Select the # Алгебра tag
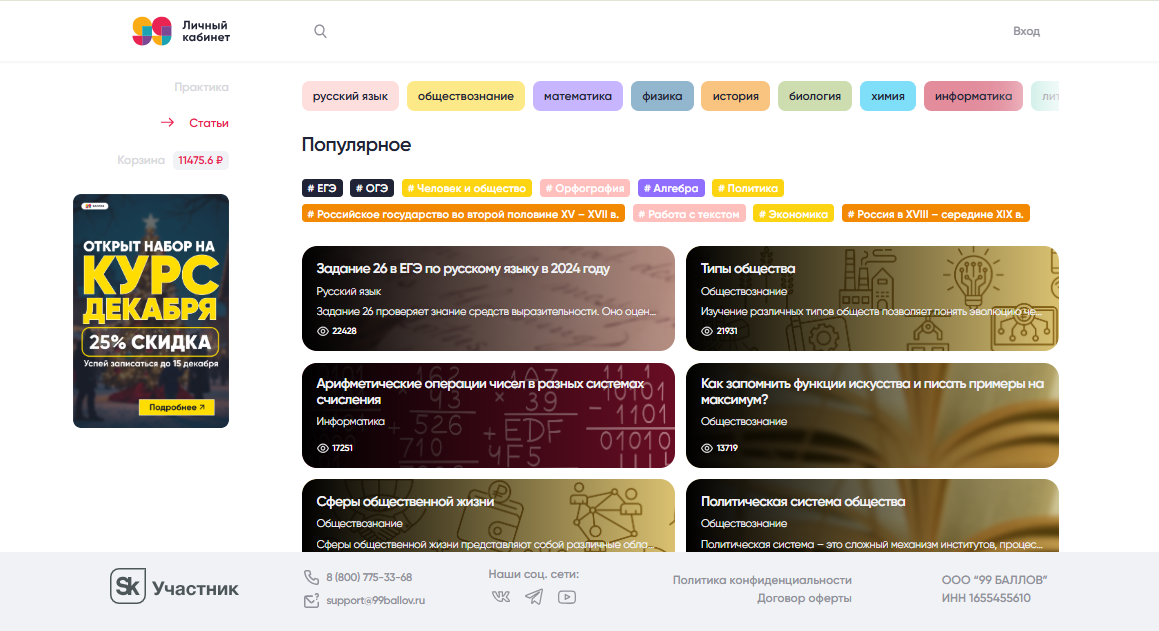The width and height of the screenshot is (1159, 631). pos(671,188)
